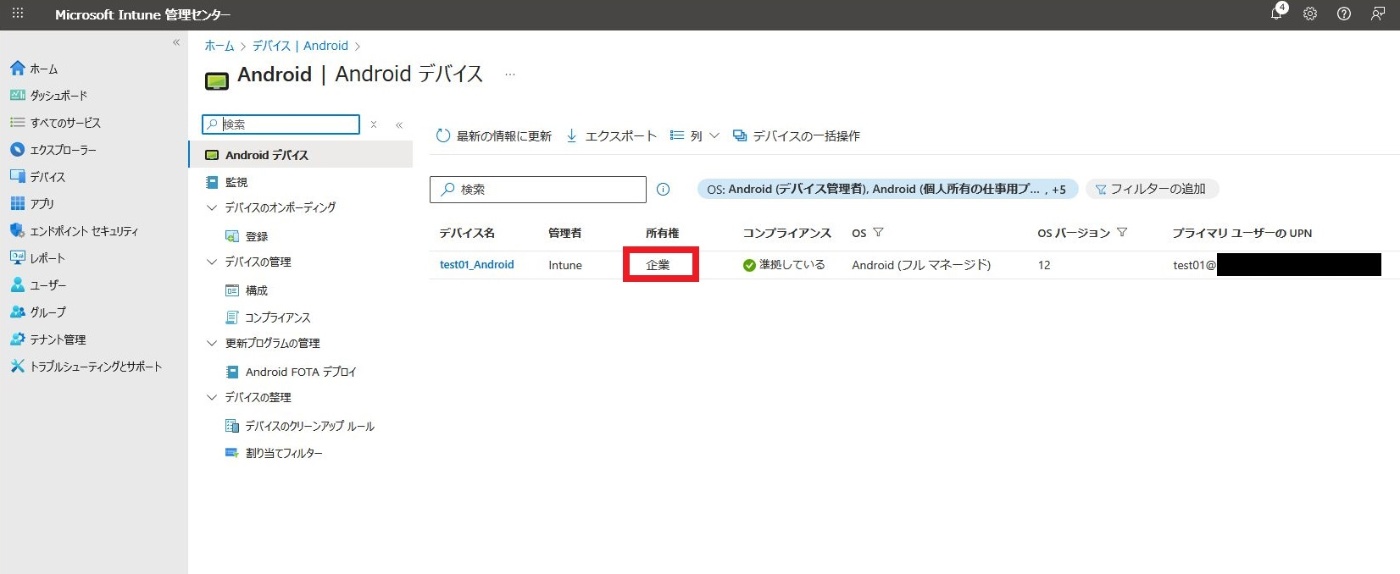This screenshot has width=1400, height=574.
Task: Click the フィルターの追加 button
Action: (x=1151, y=189)
